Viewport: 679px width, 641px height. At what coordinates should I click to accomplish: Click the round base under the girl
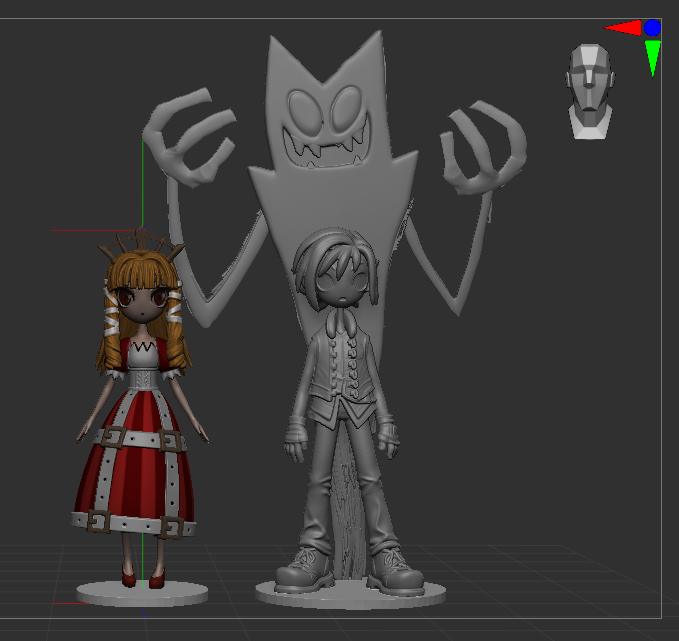[142, 593]
